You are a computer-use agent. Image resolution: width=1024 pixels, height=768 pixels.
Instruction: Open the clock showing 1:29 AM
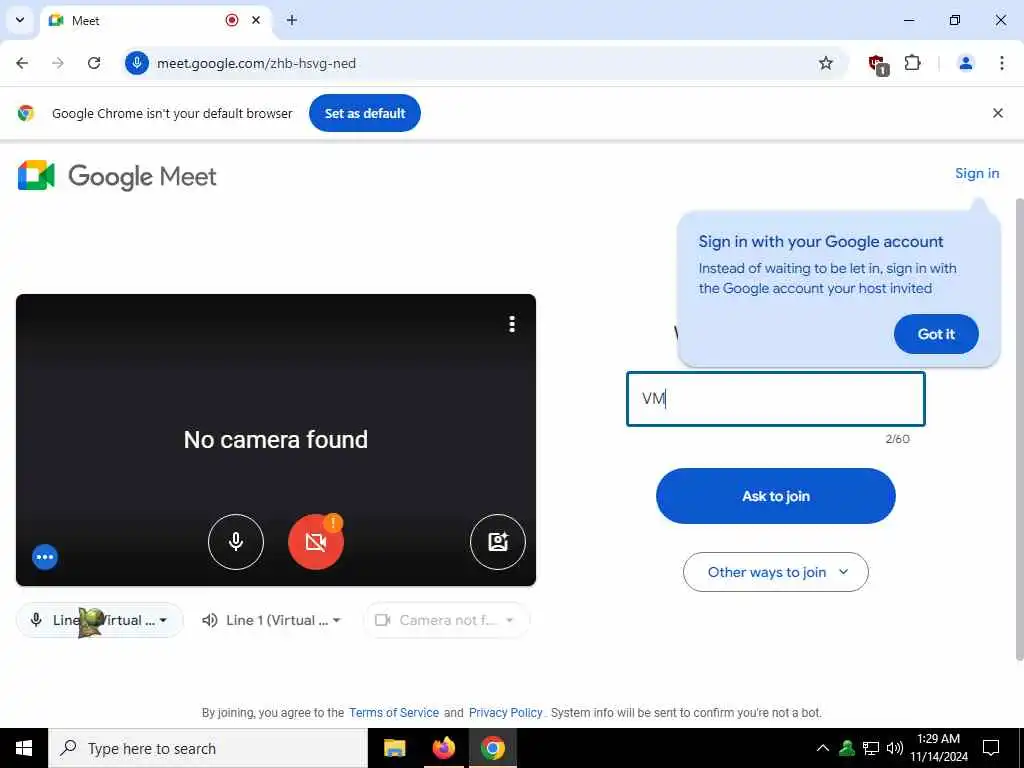point(938,748)
